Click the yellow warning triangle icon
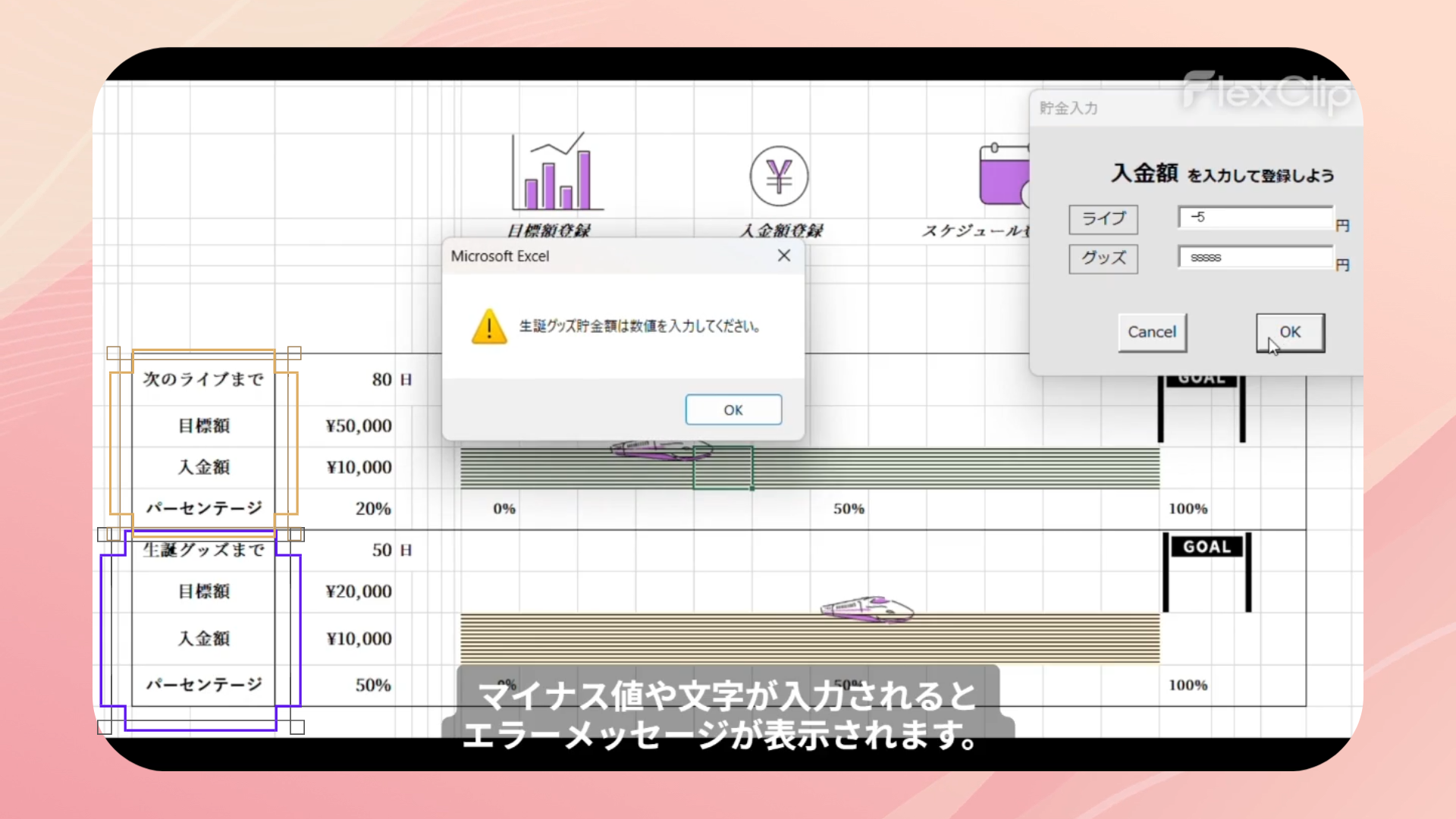1456x819 pixels. point(489,327)
